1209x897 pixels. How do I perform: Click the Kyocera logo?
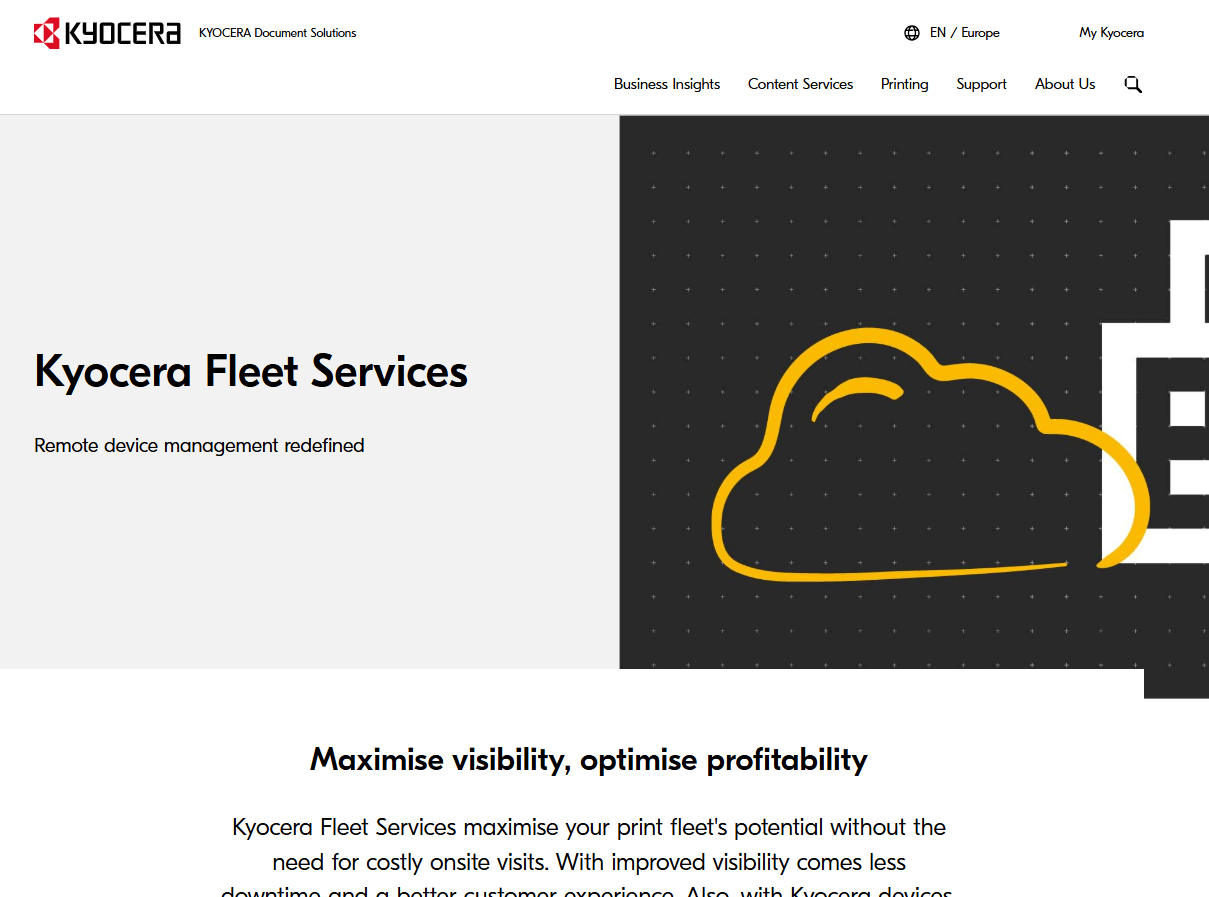pos(107,33)
